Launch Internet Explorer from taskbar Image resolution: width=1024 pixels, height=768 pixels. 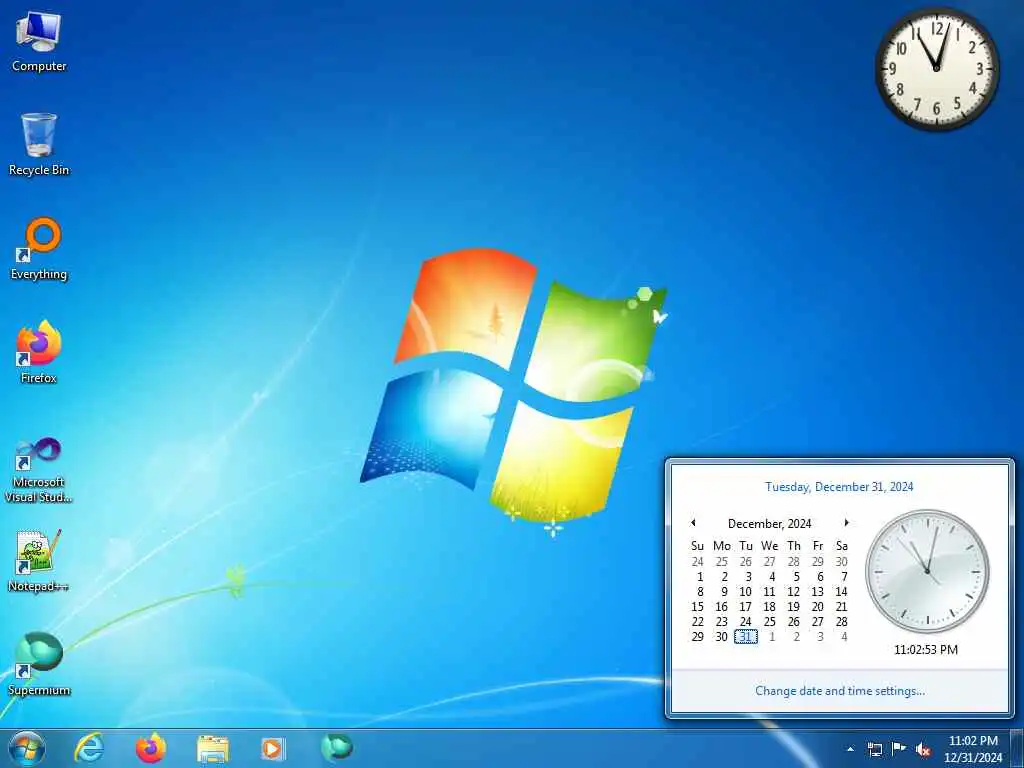[89, 748]
